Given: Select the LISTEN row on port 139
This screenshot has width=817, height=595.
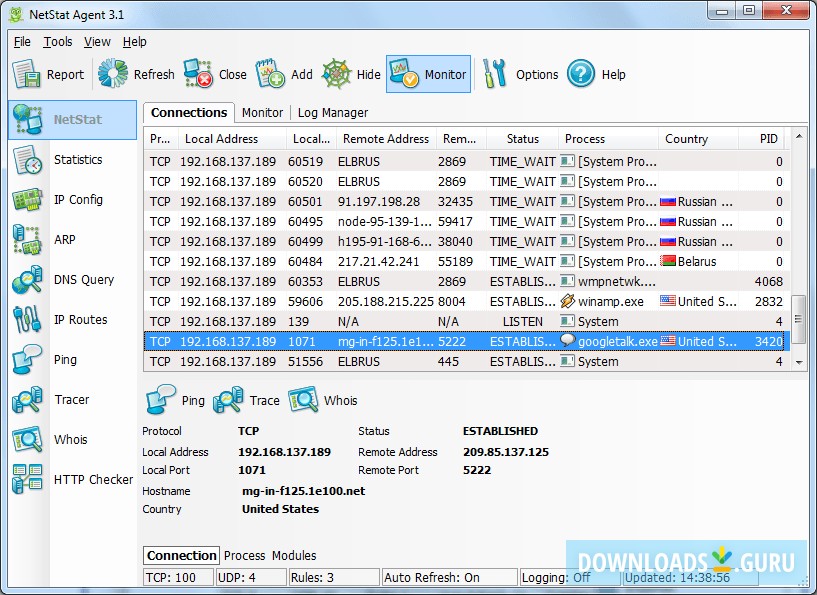Looking at the screenshot, I should point(467,321).
